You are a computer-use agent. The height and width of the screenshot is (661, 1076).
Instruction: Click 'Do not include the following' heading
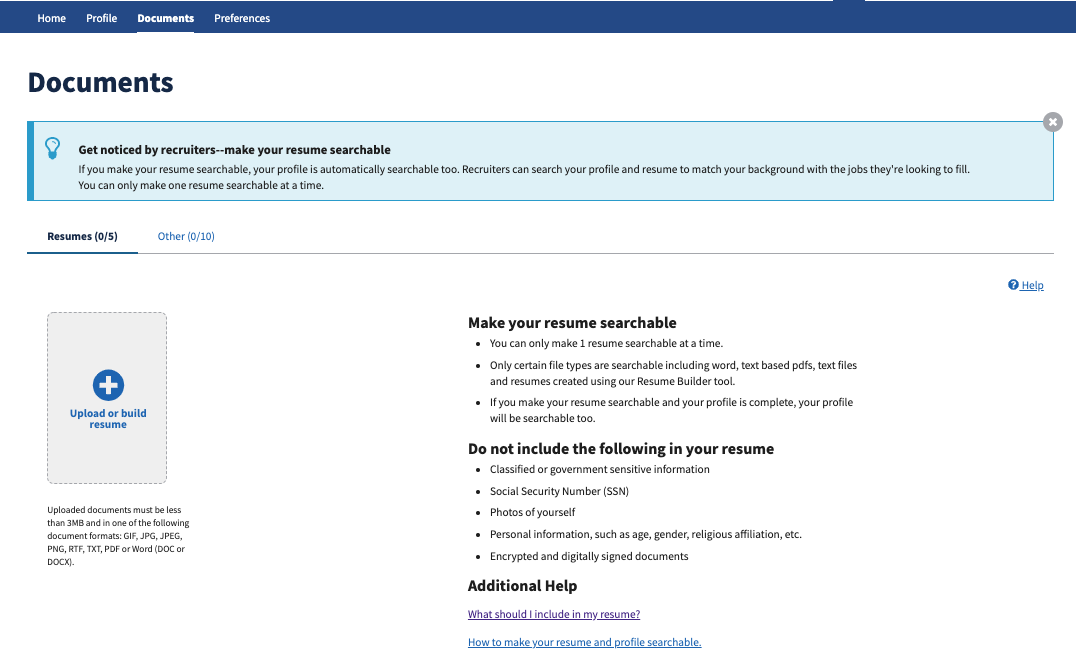tap(621, 449)
